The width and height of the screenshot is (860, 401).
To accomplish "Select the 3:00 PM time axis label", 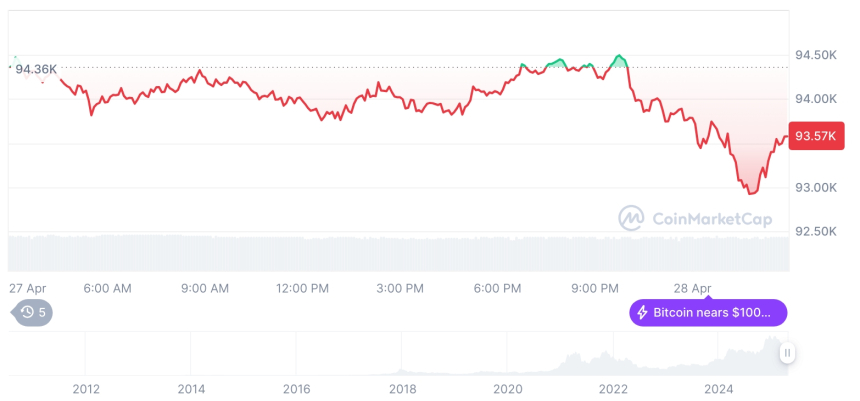I will coord(400,288).
